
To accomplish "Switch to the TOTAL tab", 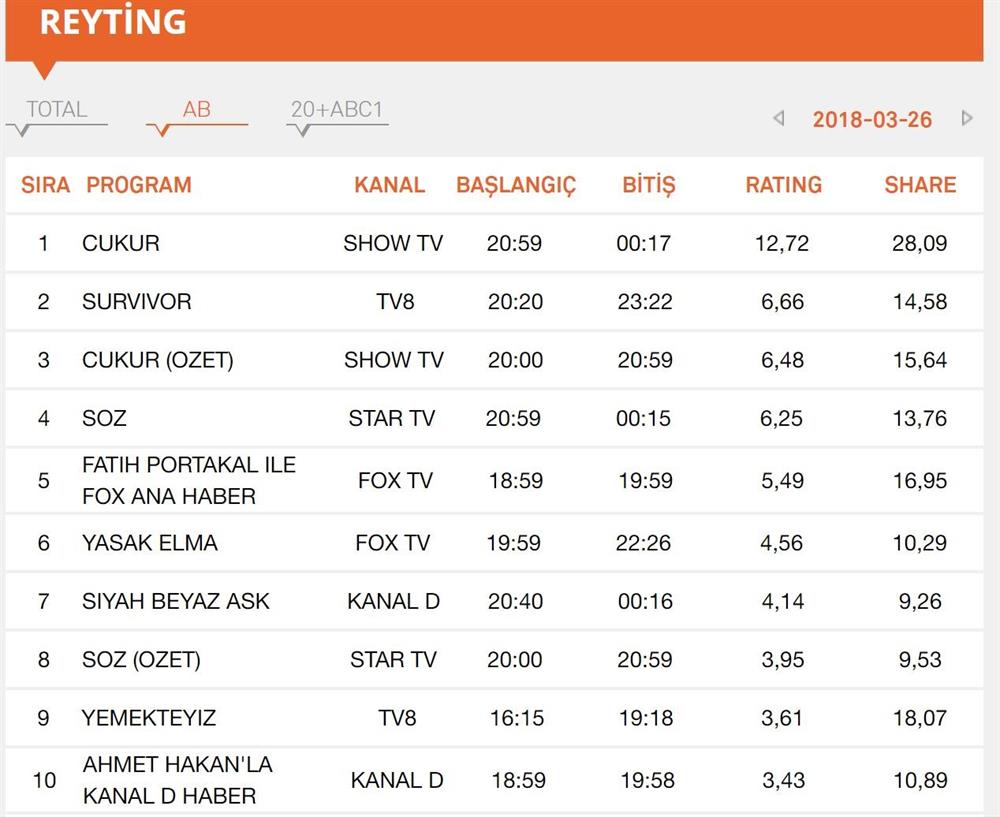I will click(57, 110).
